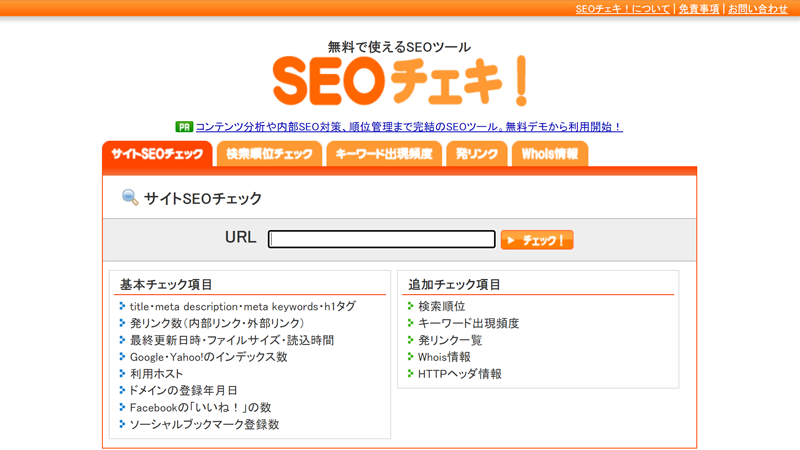Select the サイトSEOチェック tab
This screenshot has width=800, height=450.
(157, 154)
